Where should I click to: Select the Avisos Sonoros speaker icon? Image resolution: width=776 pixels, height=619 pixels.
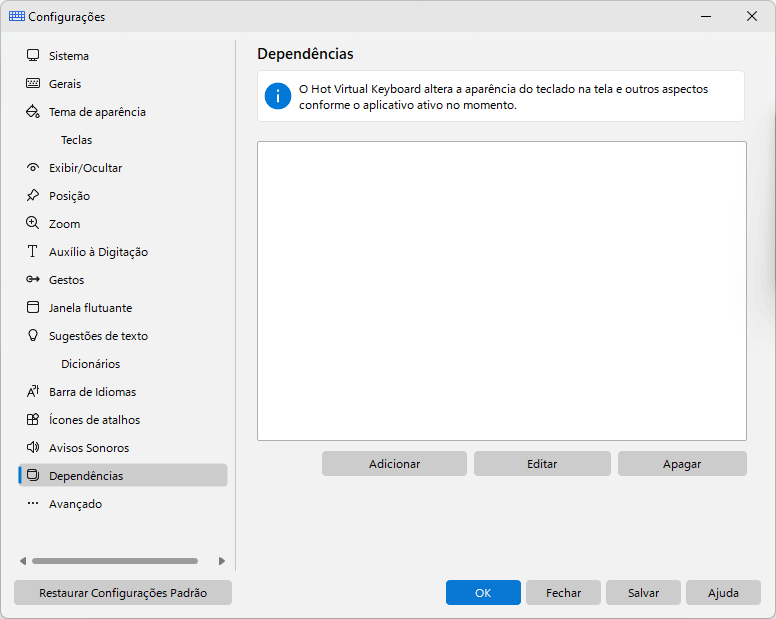33,447
